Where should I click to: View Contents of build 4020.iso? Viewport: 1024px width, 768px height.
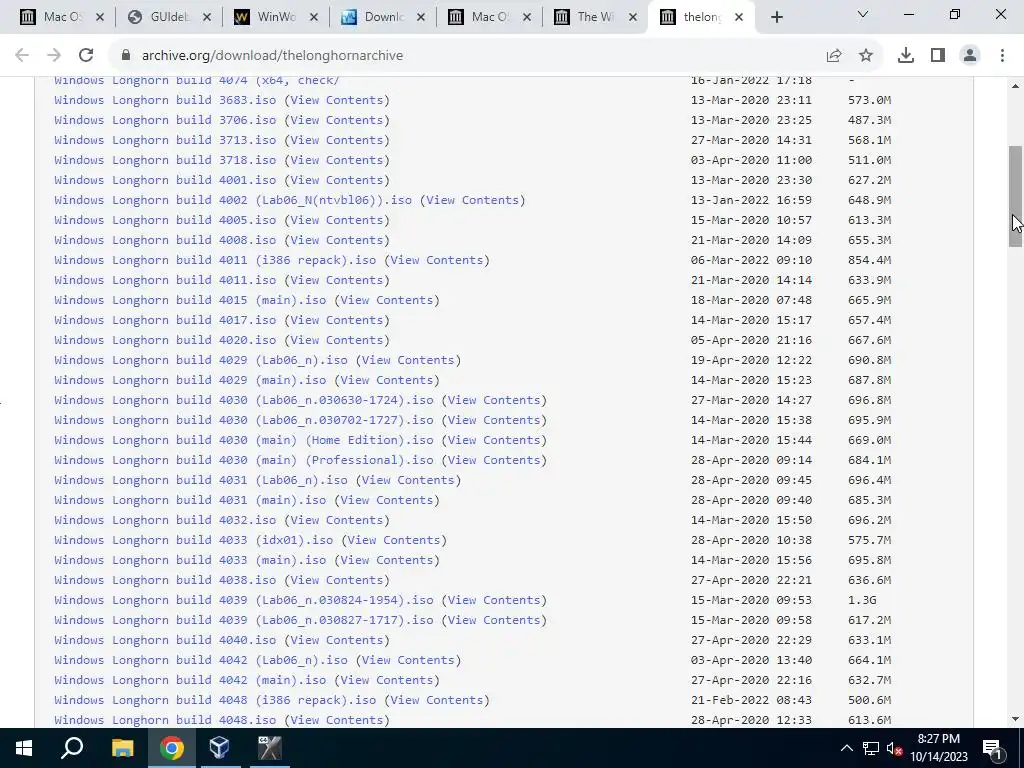337,340
